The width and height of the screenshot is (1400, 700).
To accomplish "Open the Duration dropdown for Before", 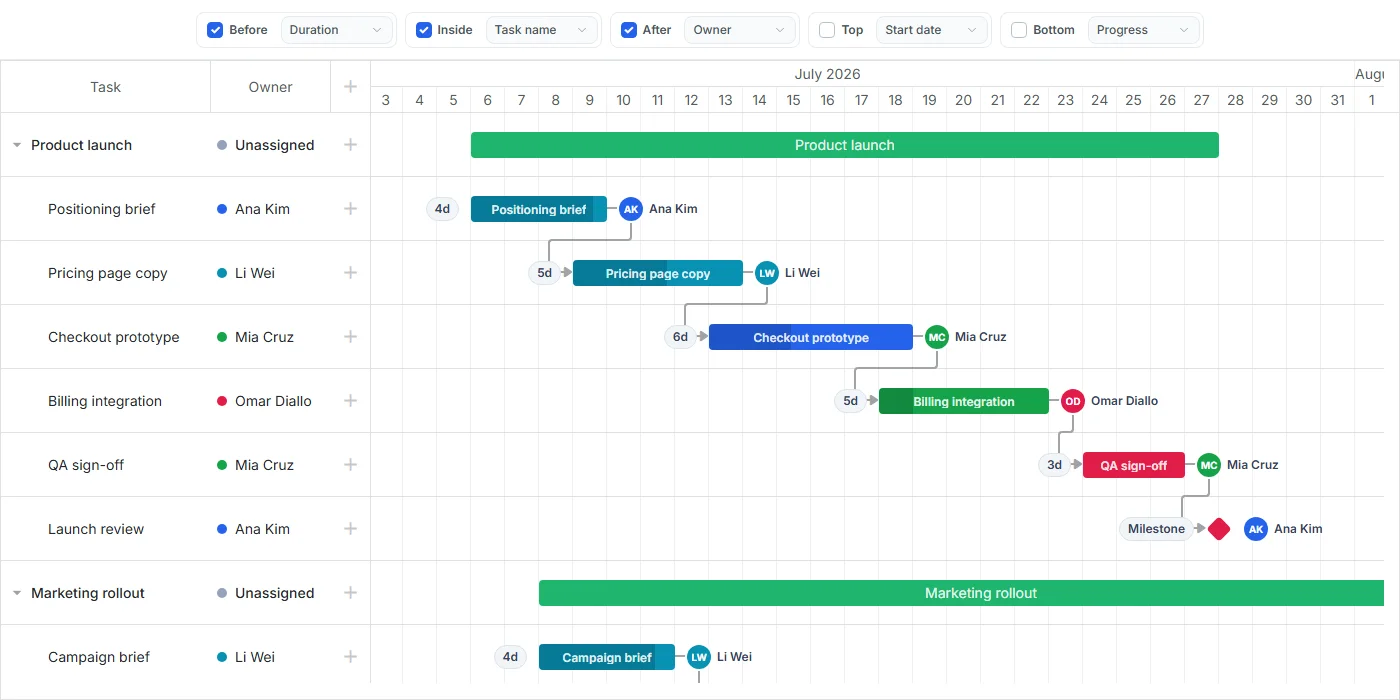I will [336, 30].
